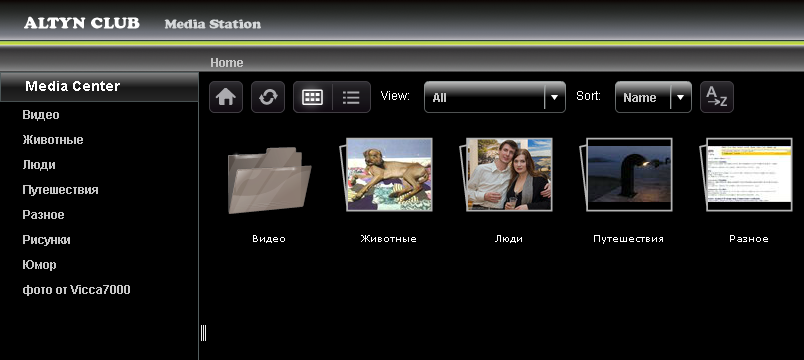Click the sidebar splitter handle

[203, 333]
